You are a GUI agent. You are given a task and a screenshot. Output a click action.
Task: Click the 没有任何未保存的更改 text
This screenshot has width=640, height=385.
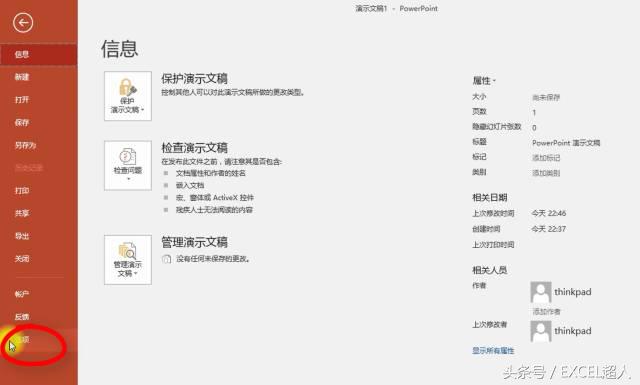tap(213, 259)
